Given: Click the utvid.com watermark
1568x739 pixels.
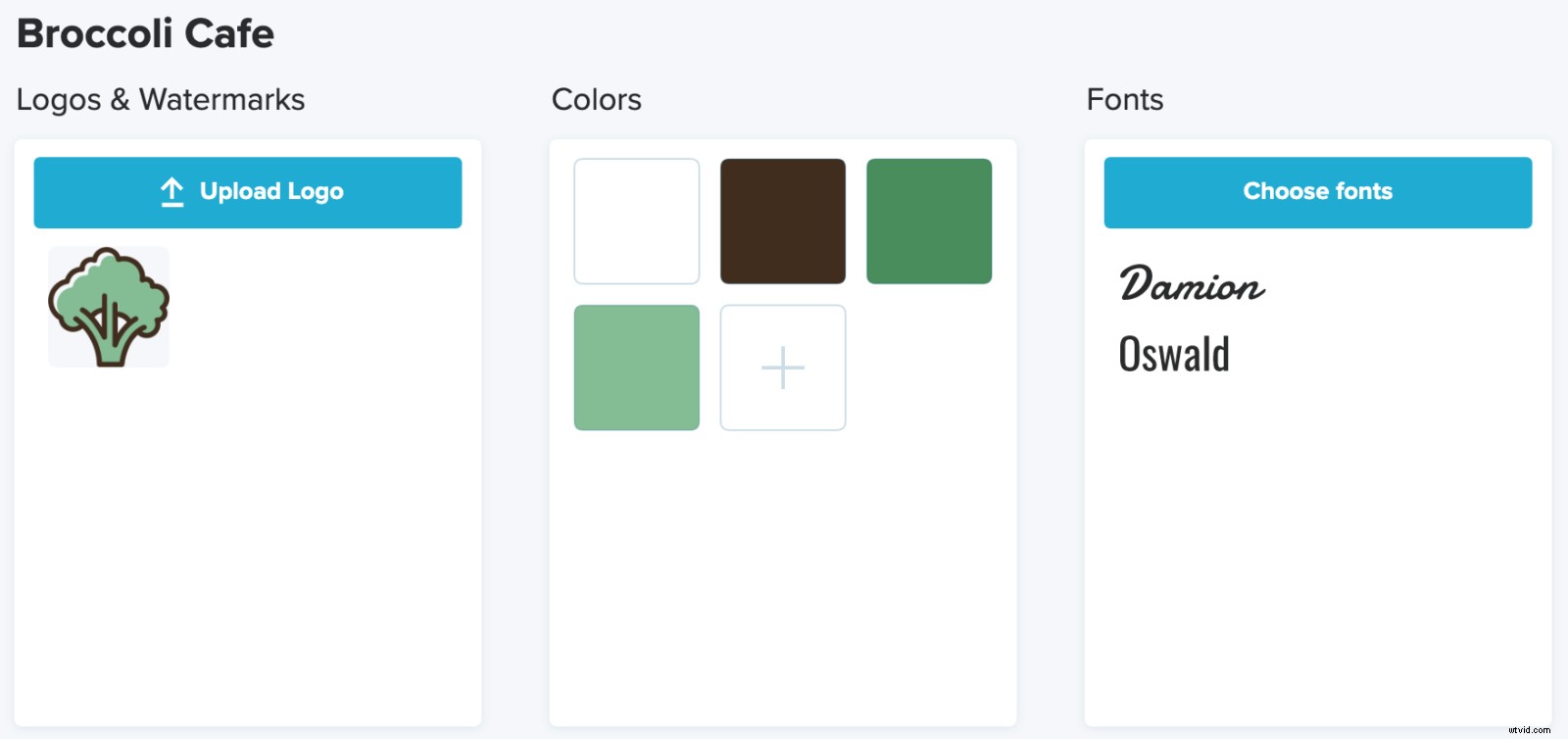Looking at the screenshot, I should pos(1530,730).
